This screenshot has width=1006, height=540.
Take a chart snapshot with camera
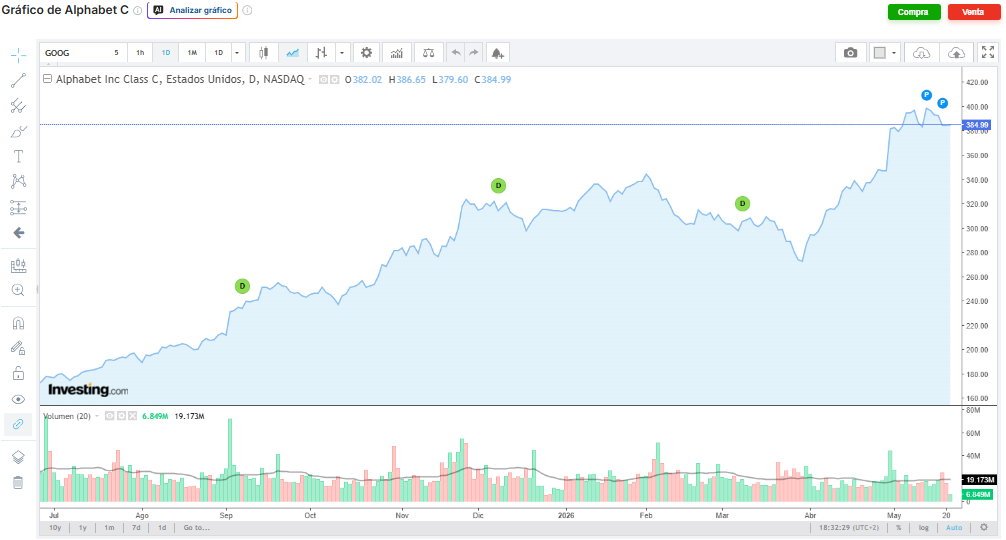coord(850,53)
